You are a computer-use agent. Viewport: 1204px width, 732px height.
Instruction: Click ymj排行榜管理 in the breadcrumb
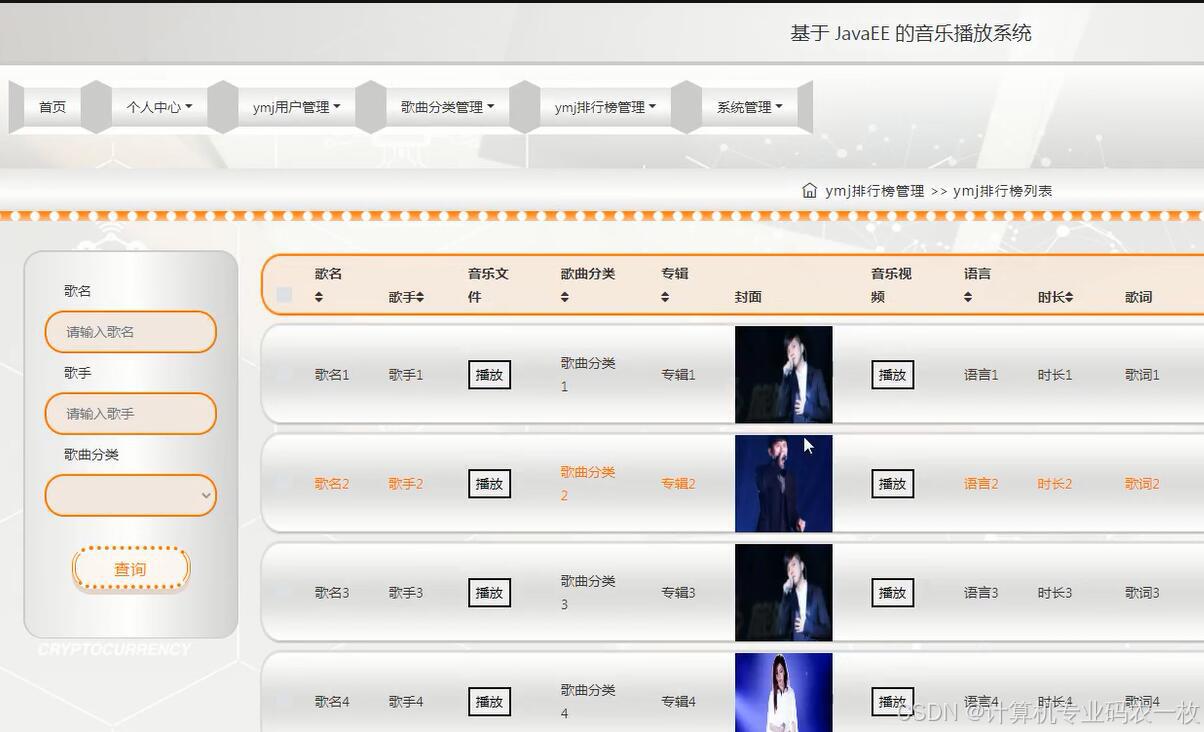pos(874,191)
